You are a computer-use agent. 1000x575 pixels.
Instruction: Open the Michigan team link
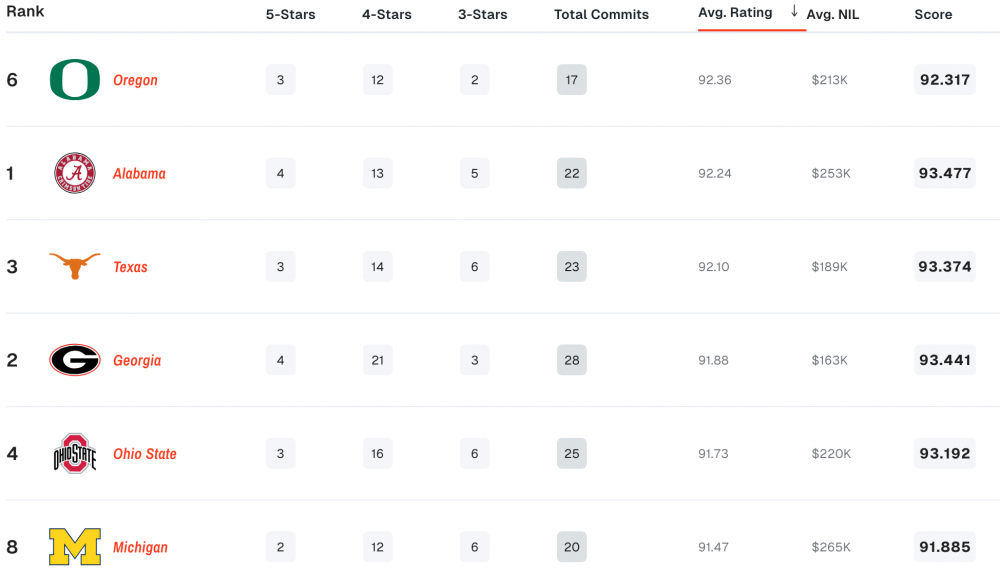coord(140,548)
